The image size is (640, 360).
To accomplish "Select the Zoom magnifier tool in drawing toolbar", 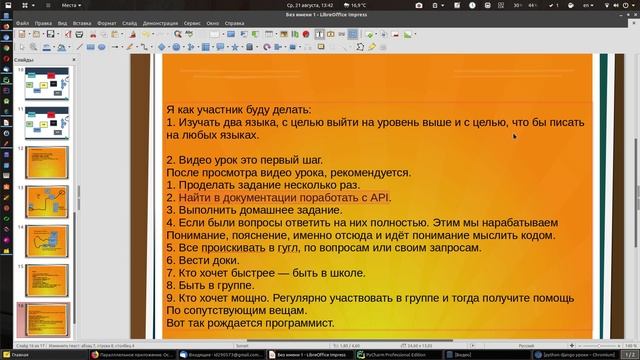I will point(33,47).
